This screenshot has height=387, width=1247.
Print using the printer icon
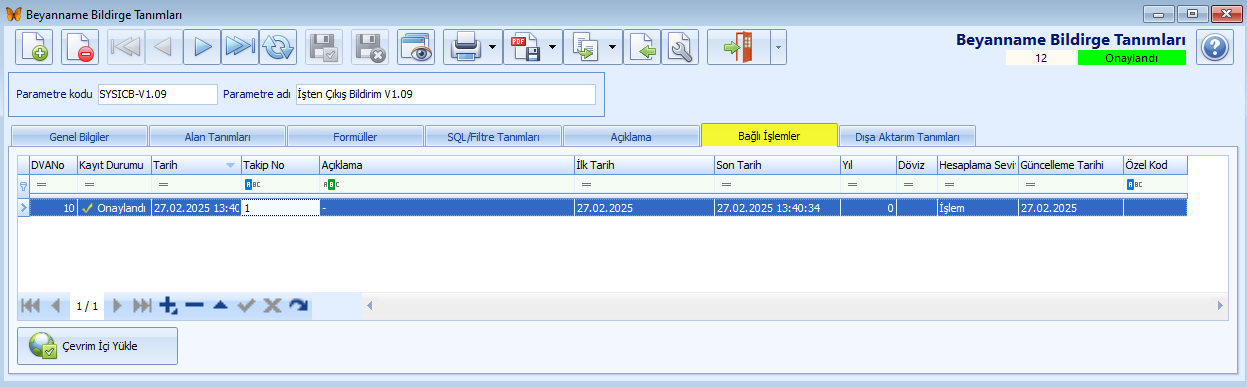click(x=466, y=47)
